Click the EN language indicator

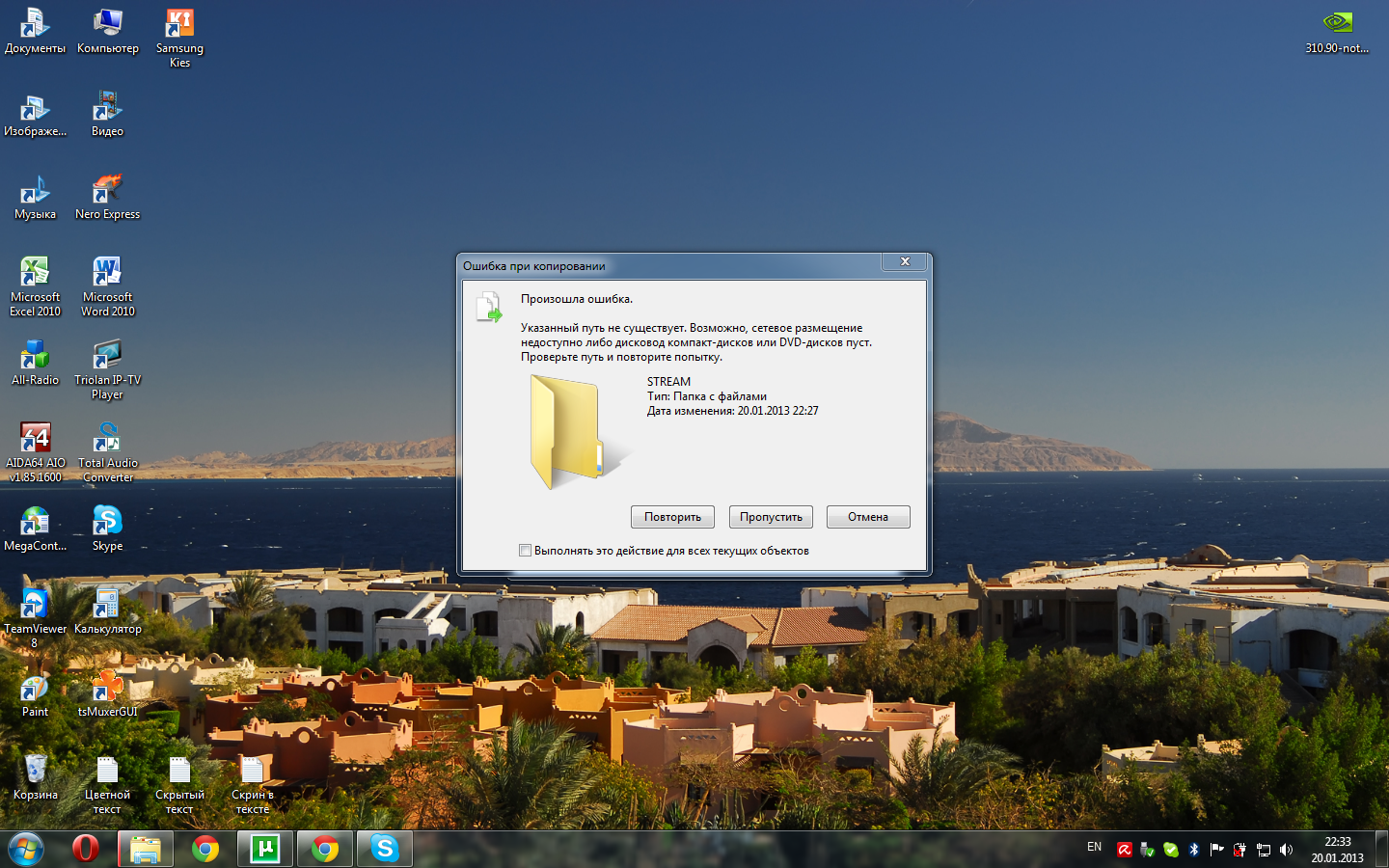pyautogui.click(x=1094, y=847)
